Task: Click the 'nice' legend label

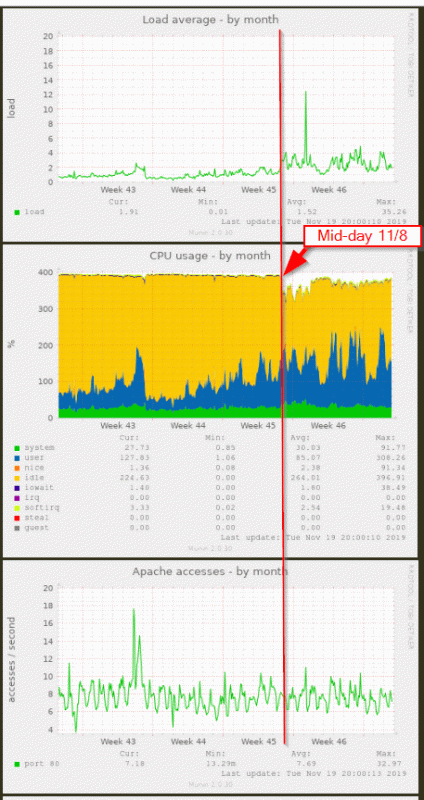Action: click(x=34, y=467)
